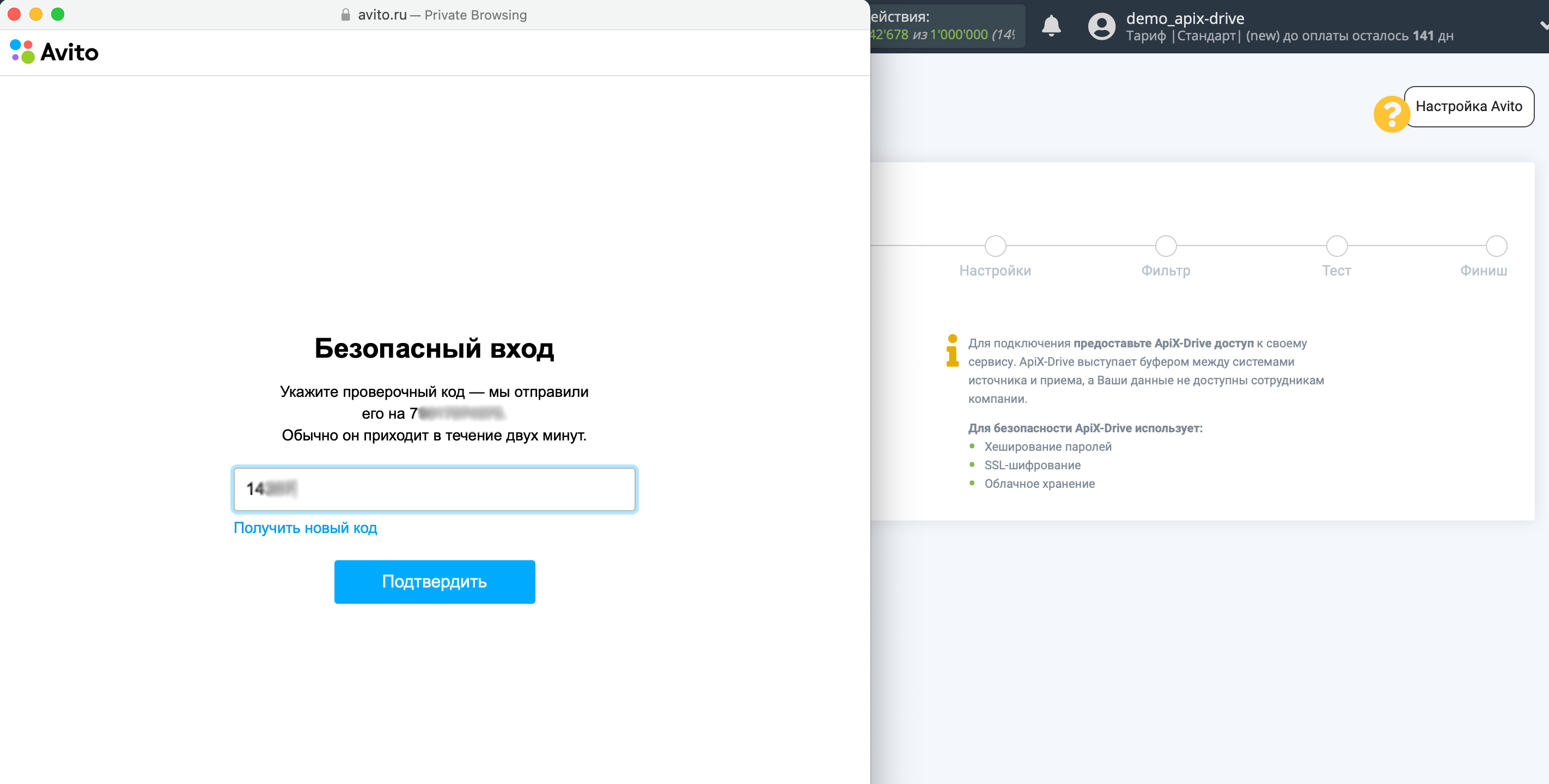Viewport: 1549px width, 784px height.
Task: Select the Тест step circle
Action: 1336,246
